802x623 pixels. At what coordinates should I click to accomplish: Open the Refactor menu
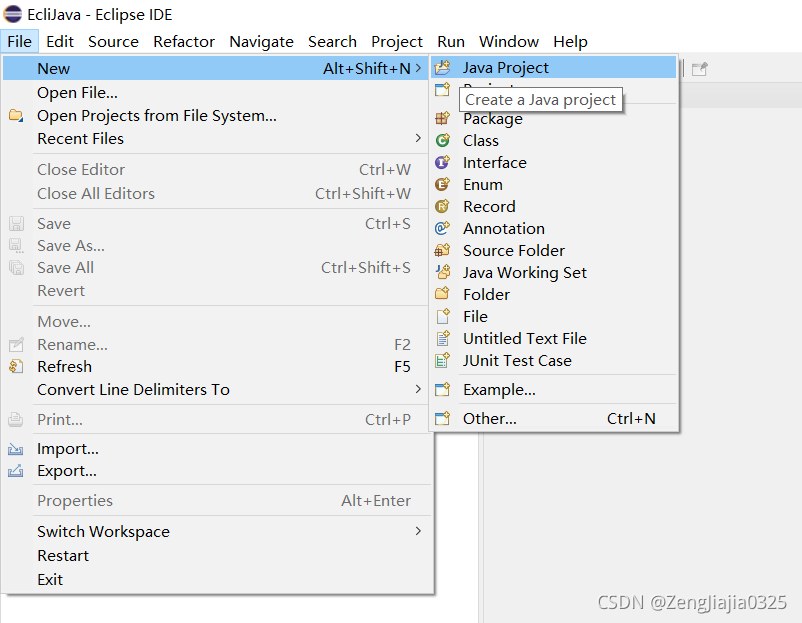(x=184, y=41)
